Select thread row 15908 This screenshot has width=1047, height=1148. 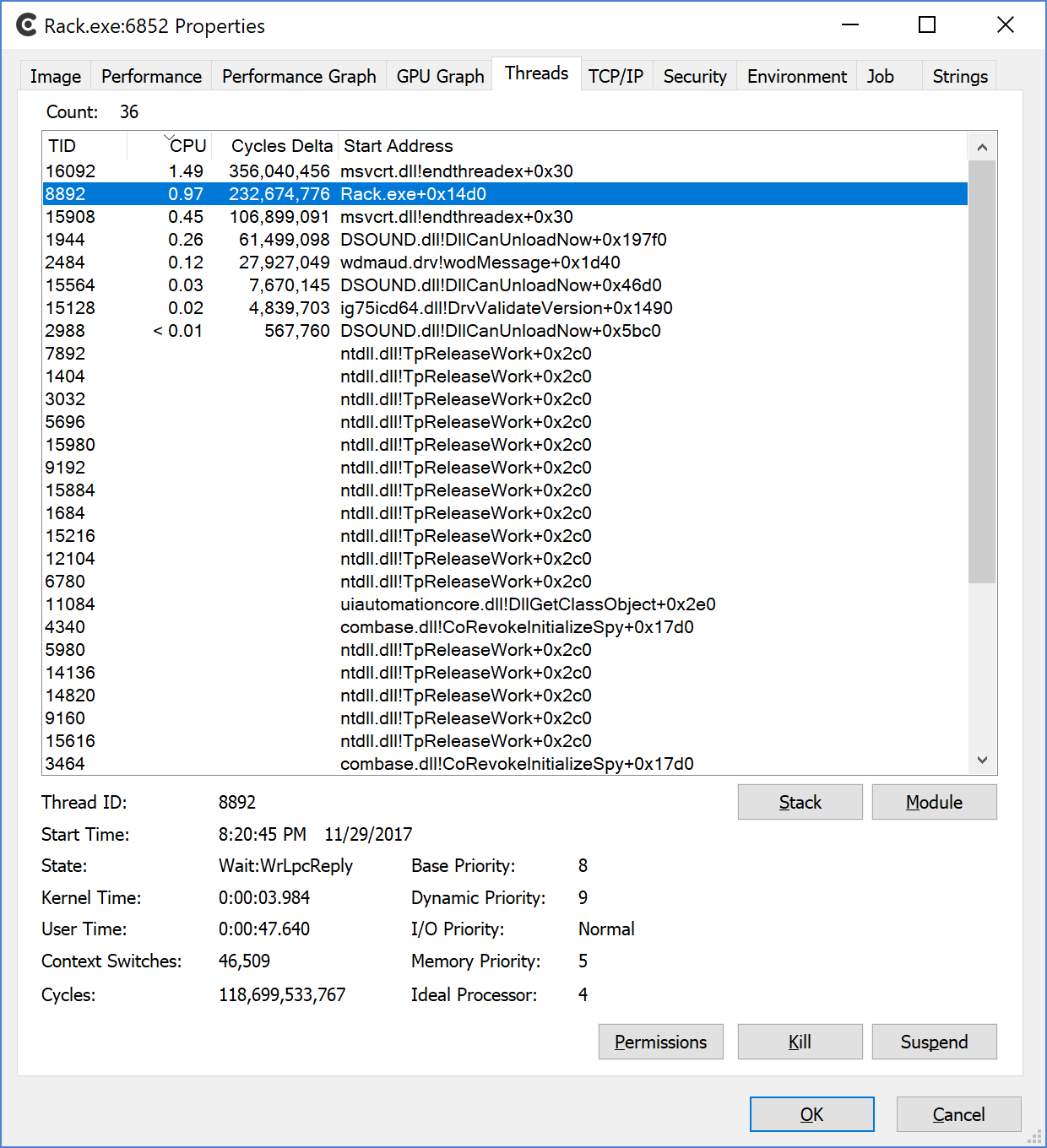coord(505,217)
